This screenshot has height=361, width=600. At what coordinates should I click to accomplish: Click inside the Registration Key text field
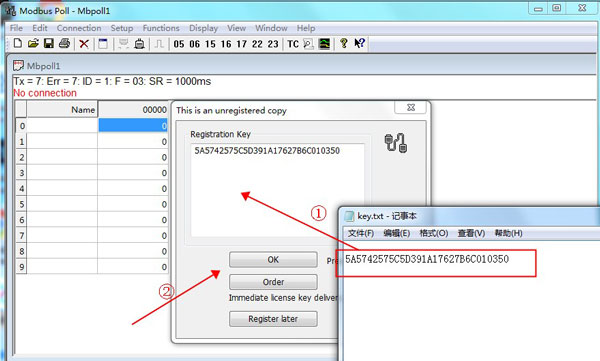pyautogui.click(x=277, y=190)
